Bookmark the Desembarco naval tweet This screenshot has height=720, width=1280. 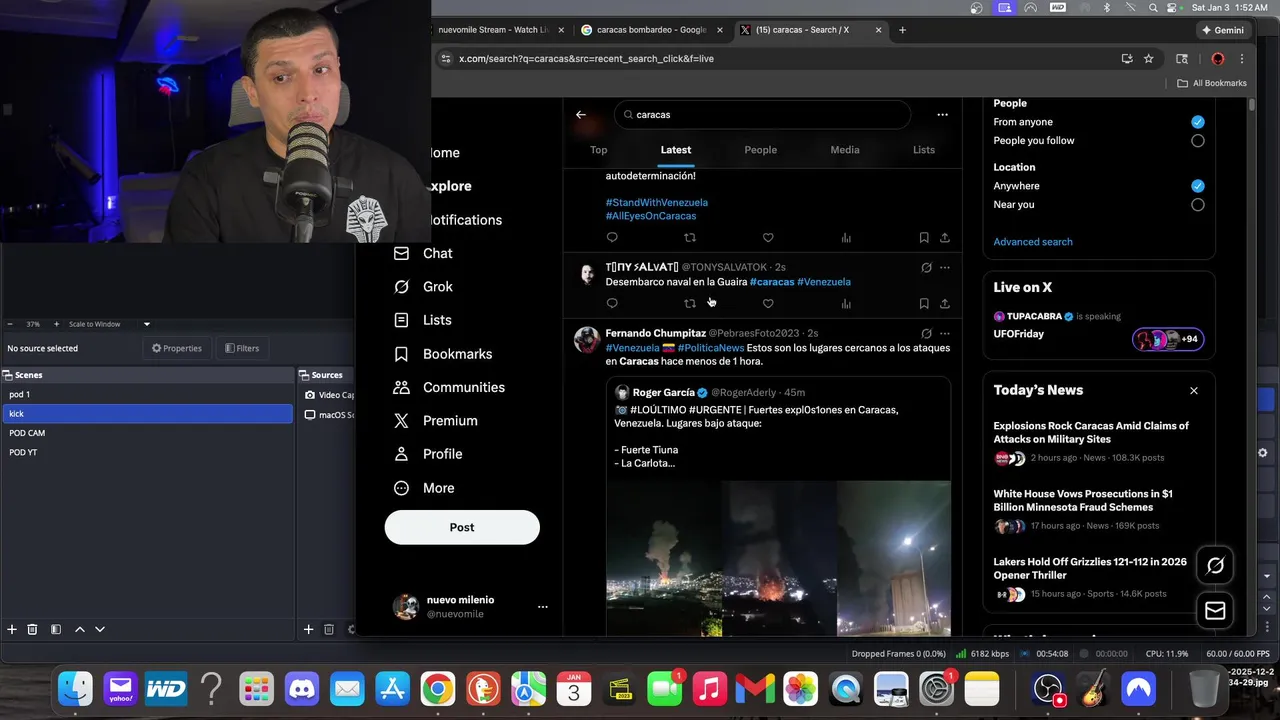point(924,304)
